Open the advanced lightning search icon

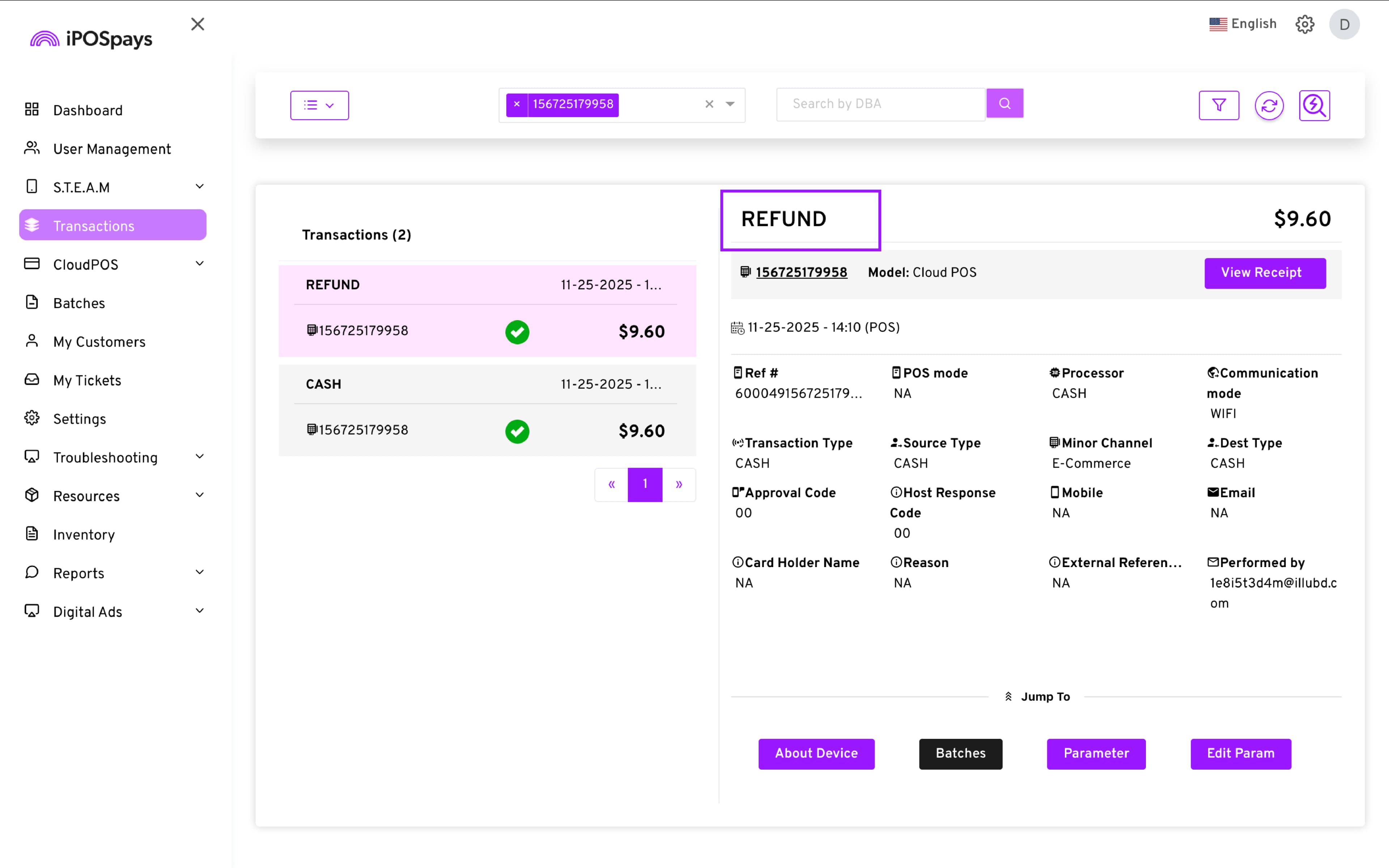click(x=1314, y=106)
